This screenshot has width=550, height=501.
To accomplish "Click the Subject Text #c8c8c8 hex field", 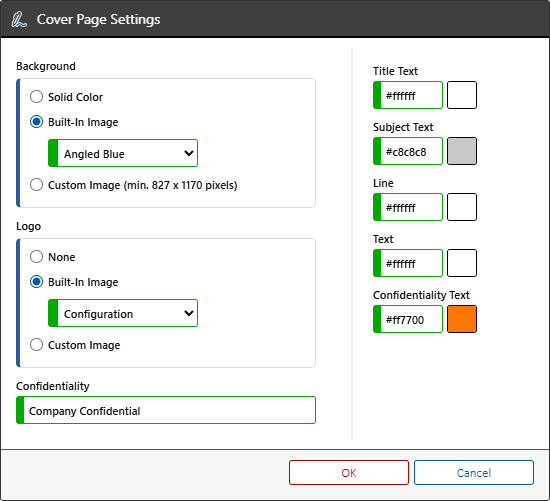I will click(408, 151).
